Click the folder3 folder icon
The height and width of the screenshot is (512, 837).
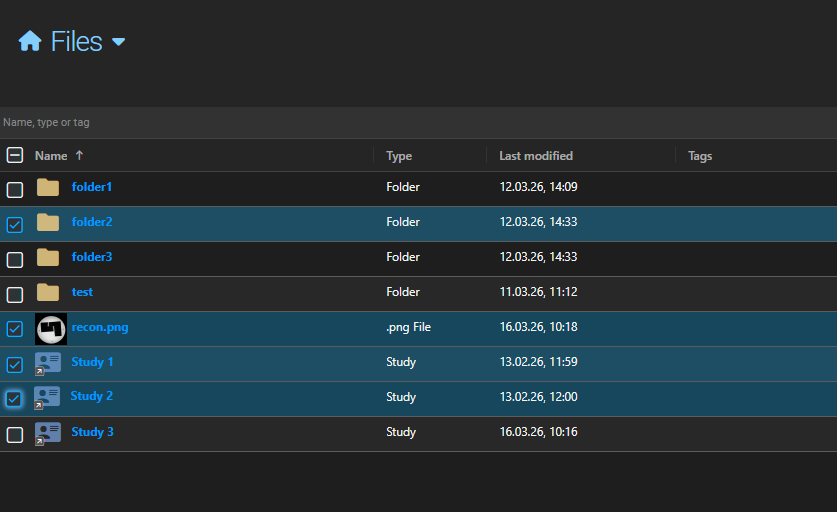48,258
